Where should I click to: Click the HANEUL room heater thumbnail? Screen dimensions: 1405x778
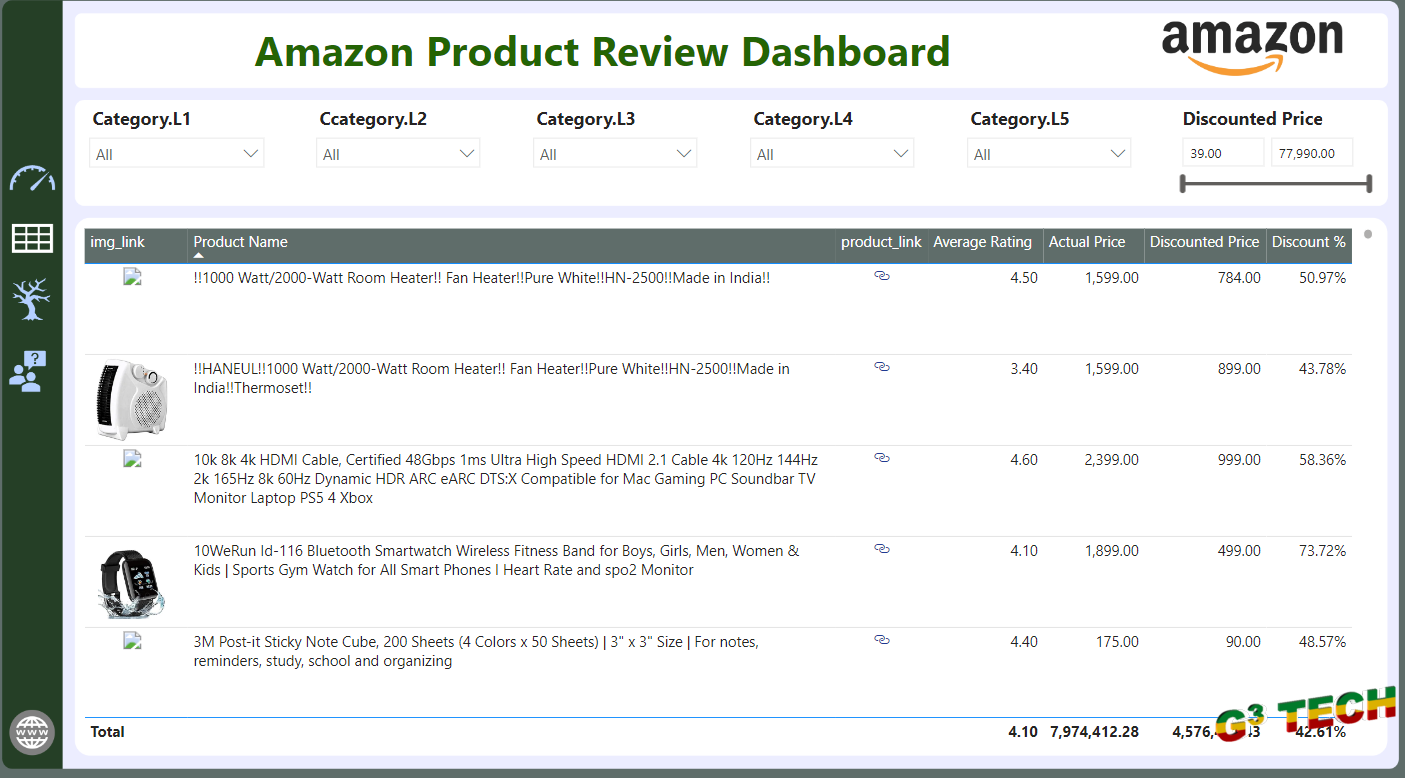point(132,400)
